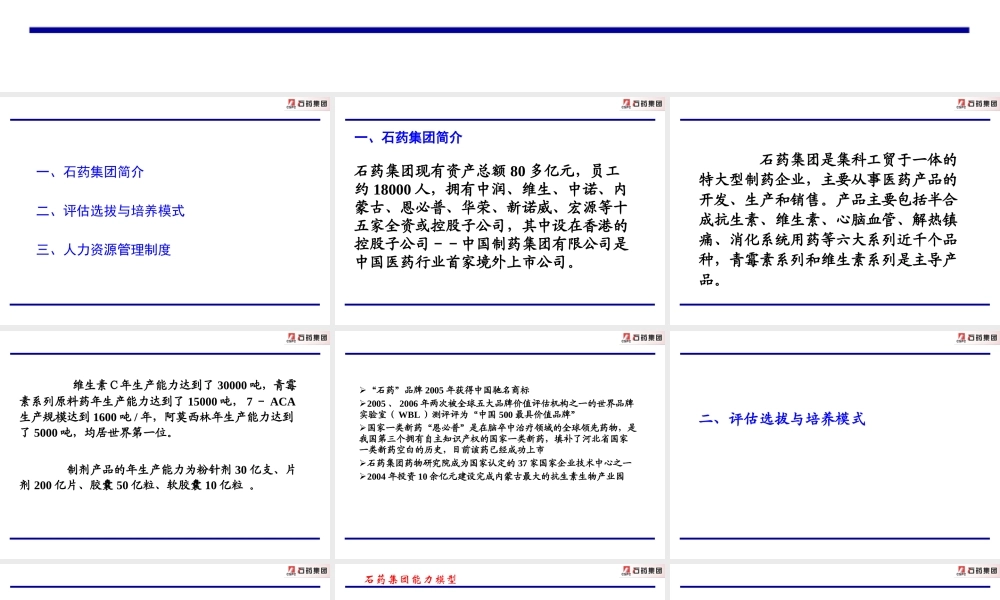The height and width of the screenshot is (600, 1000).
Task: Click the logo above the 二、评估选拔与培养模式 title slide
Action: 977,337
